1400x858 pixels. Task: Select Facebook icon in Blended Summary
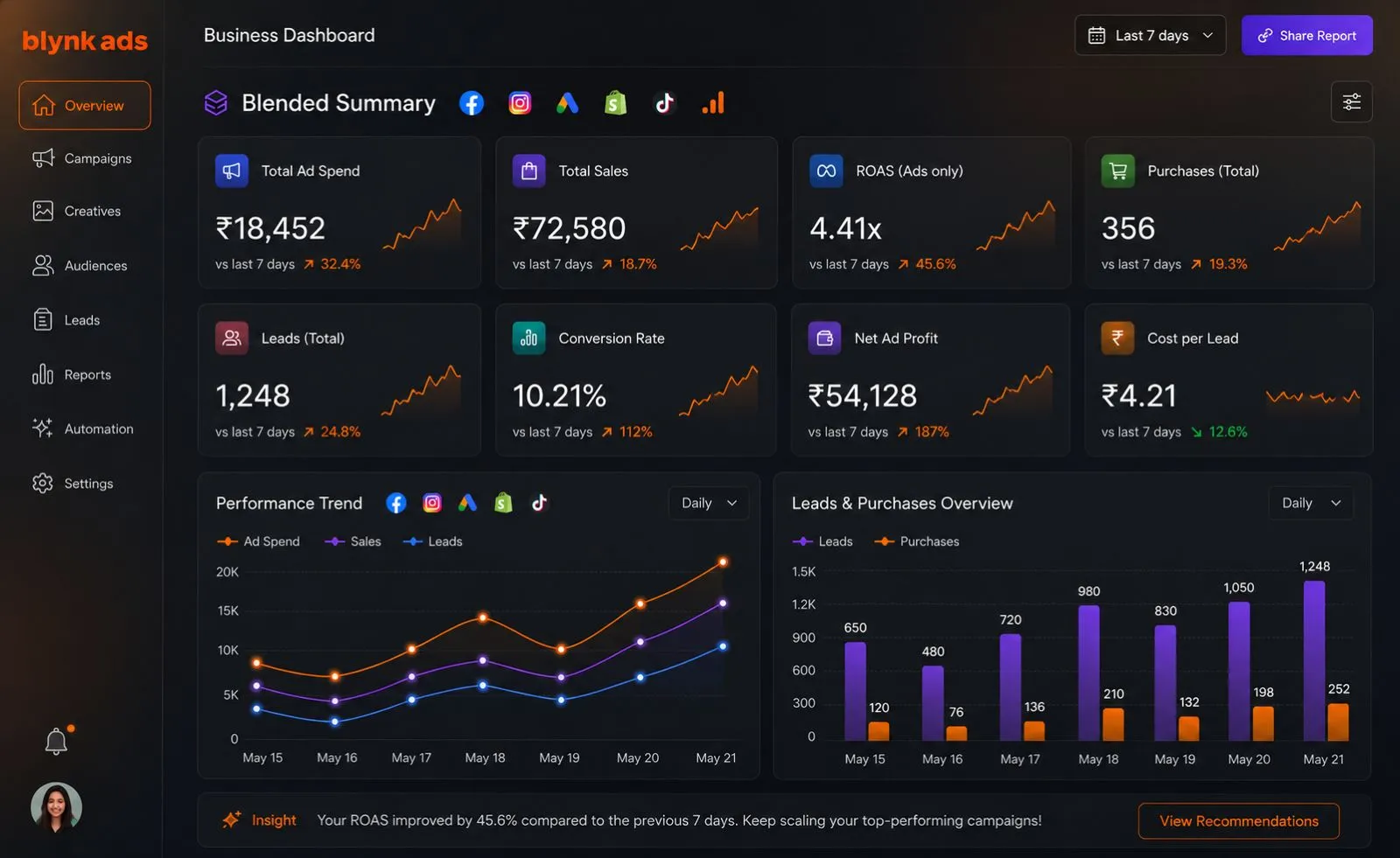[x=472, y=103]
